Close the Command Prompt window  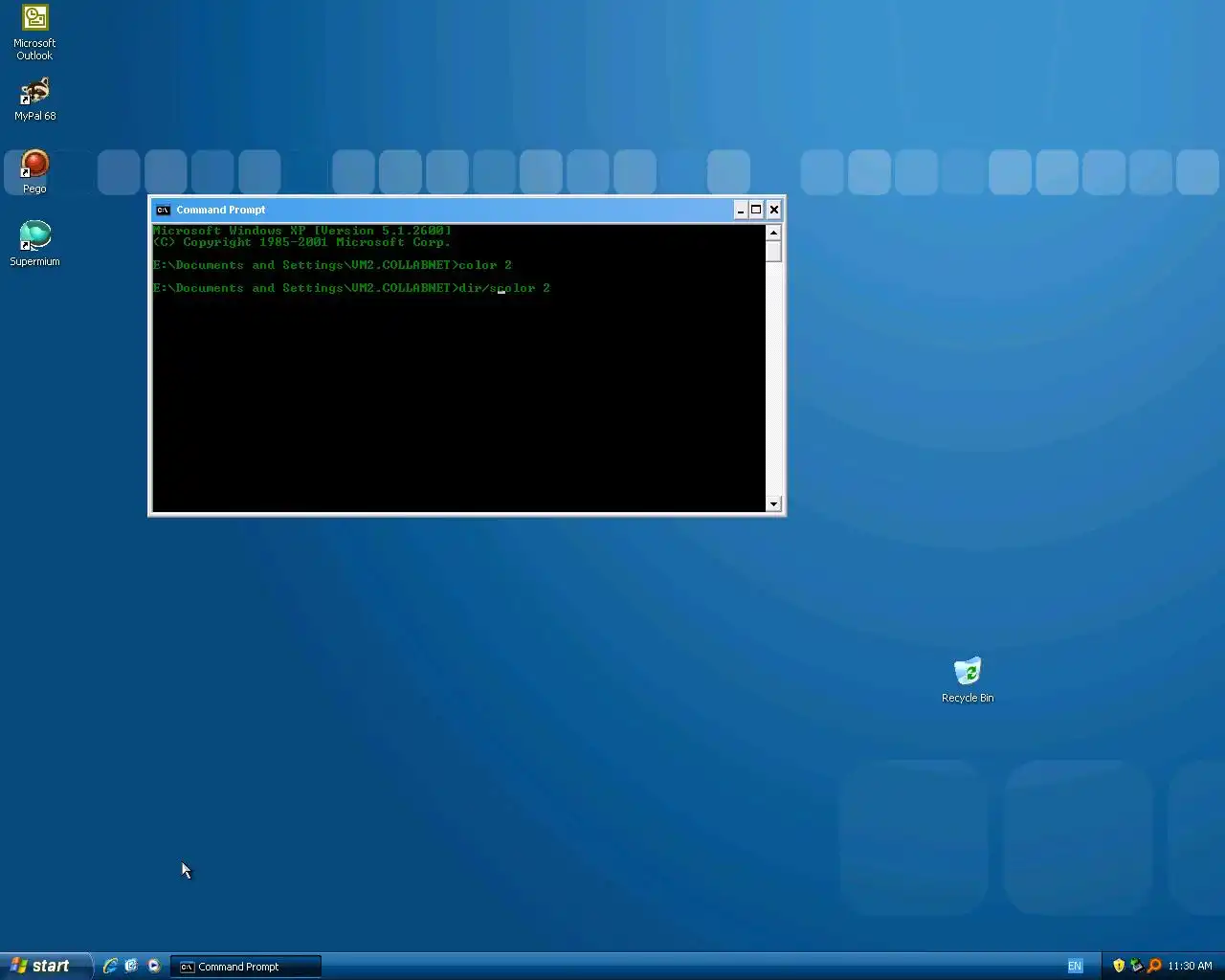[774, 210]
